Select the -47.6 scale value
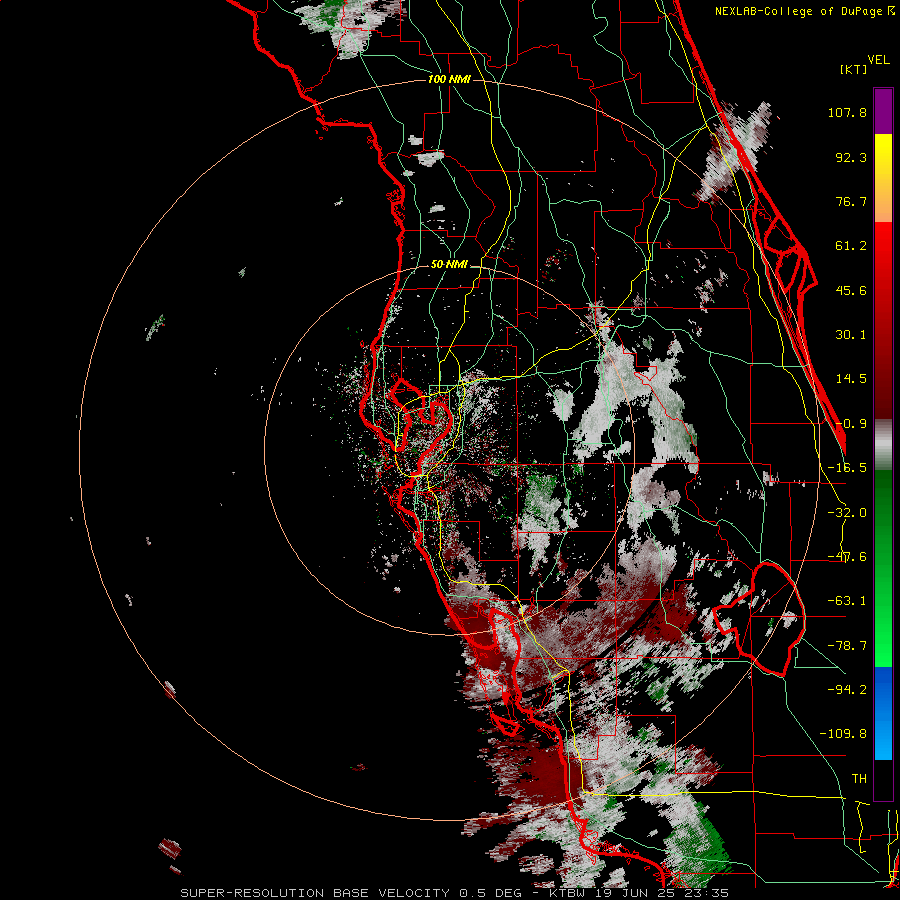 point(847,557)
